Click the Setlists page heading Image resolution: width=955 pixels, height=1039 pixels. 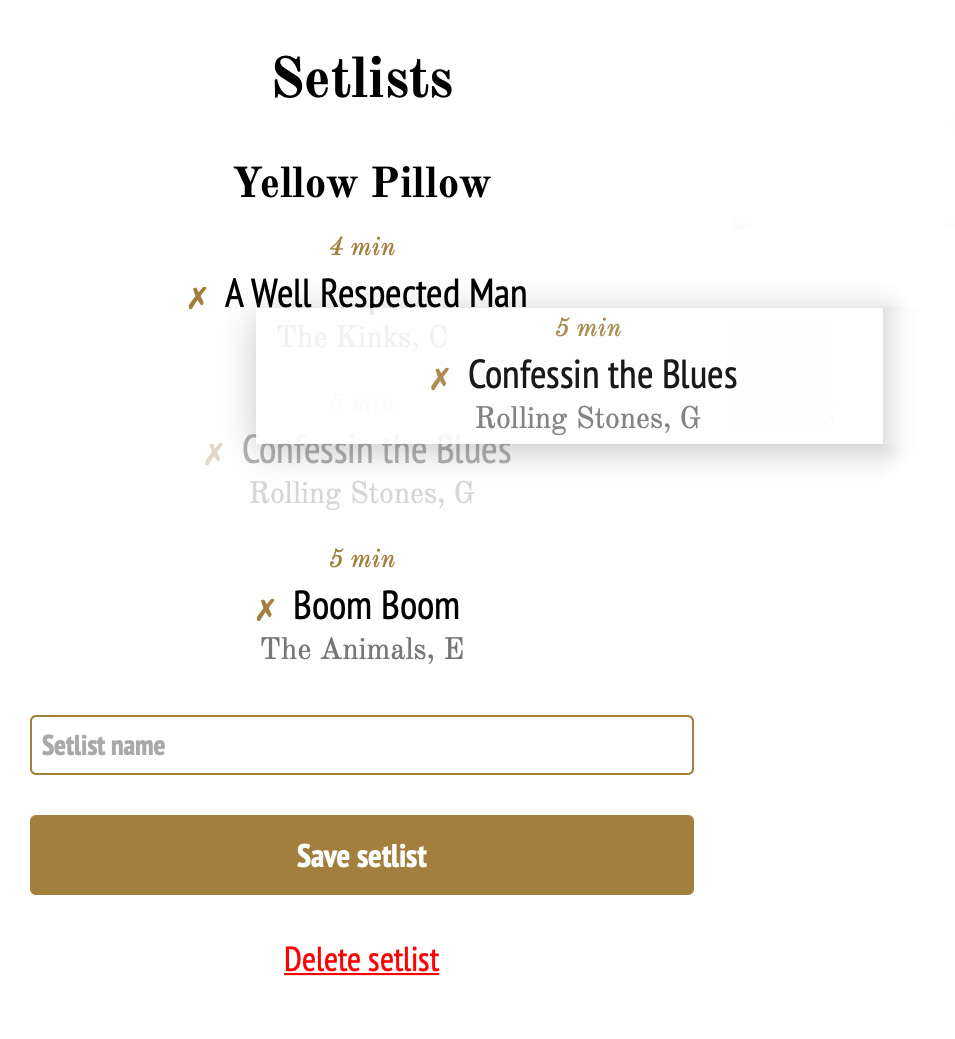[362, 78]
